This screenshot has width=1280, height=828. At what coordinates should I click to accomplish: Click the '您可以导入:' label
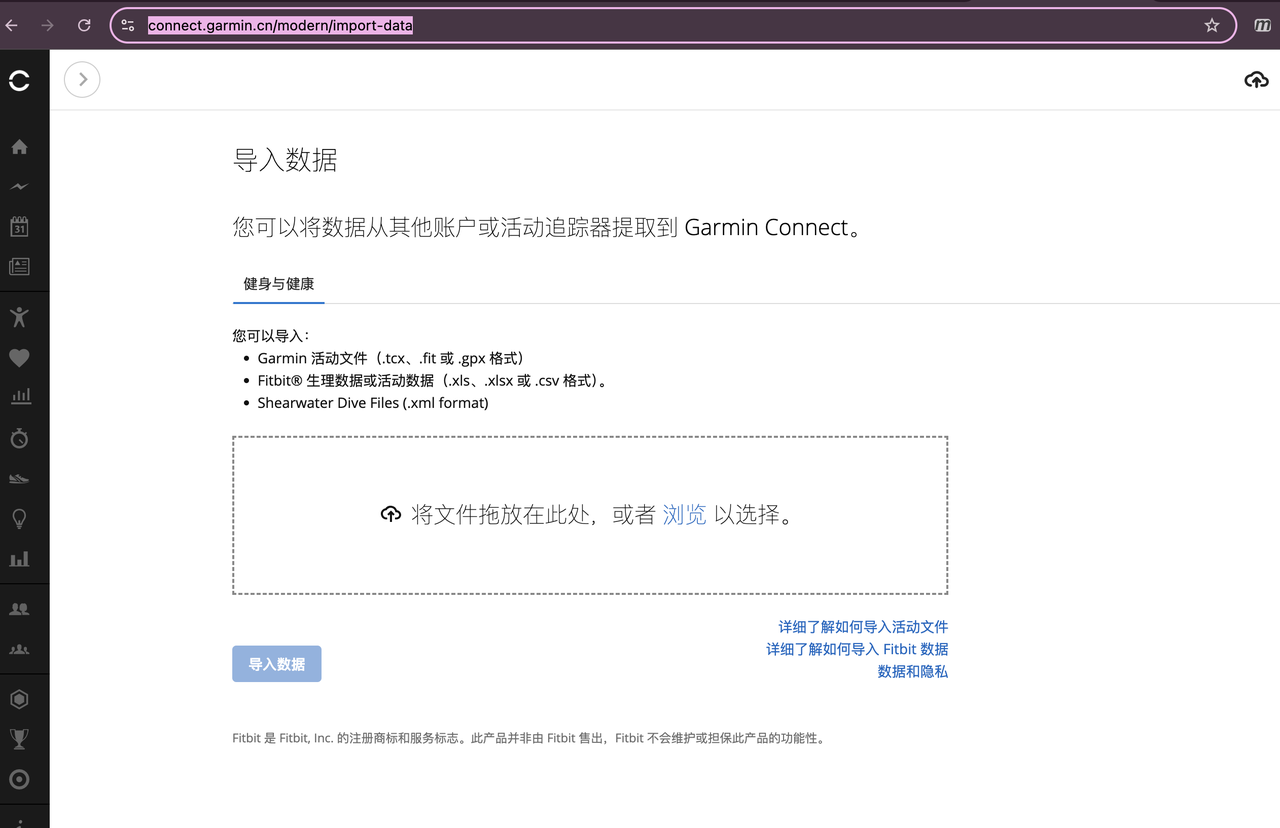[271, 336]
